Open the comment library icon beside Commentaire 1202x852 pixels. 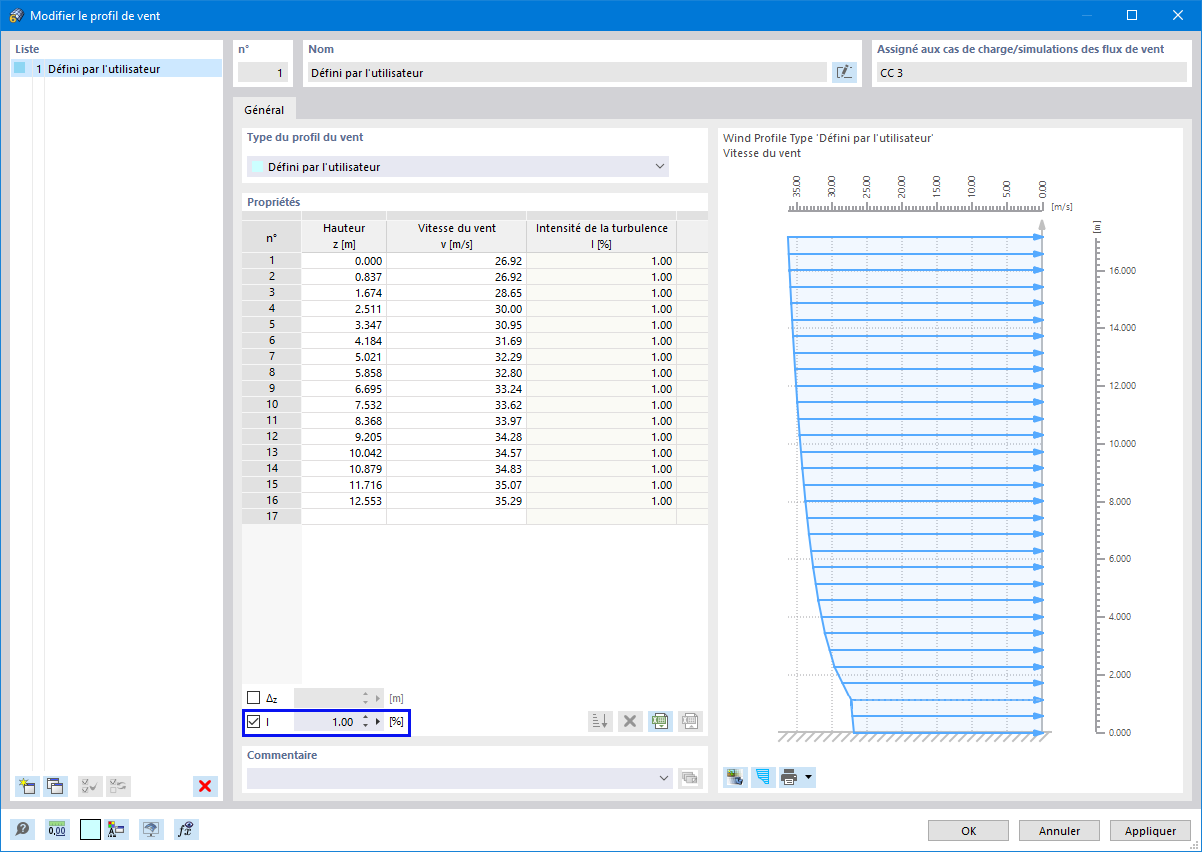pyautogui.click(x=690, y=778)
